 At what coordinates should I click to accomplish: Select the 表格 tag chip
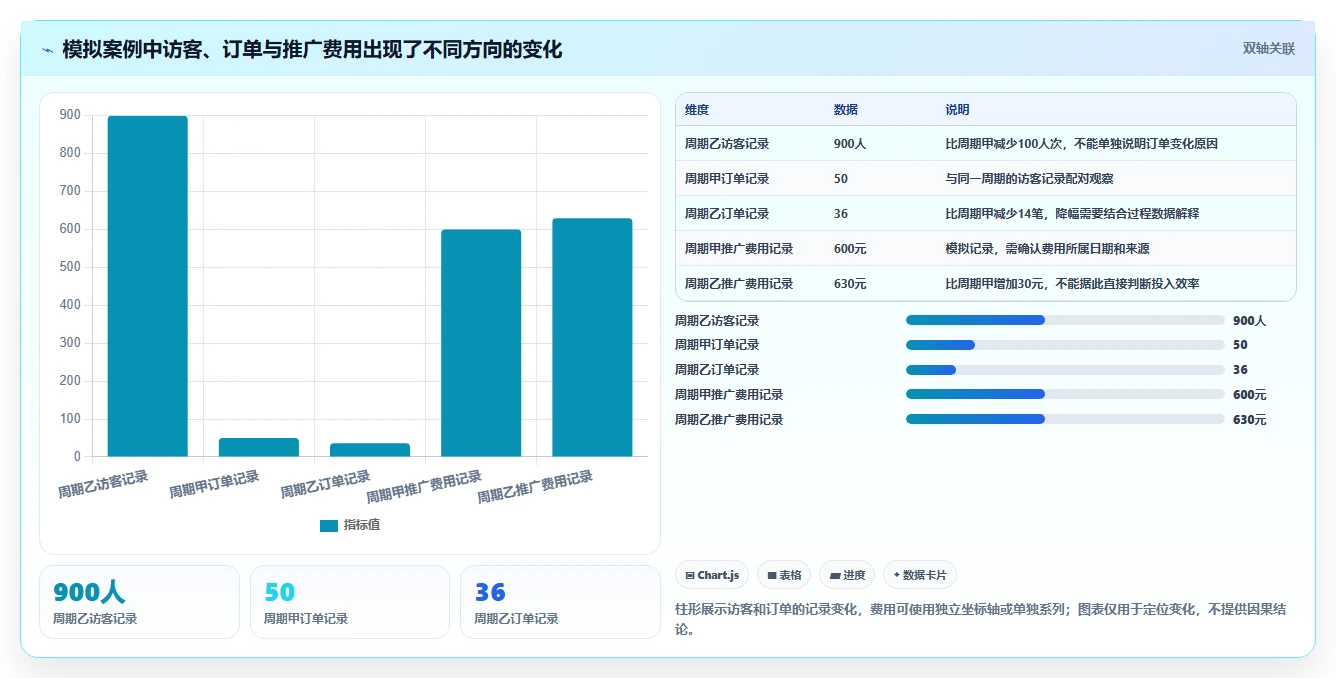point(784,575)
